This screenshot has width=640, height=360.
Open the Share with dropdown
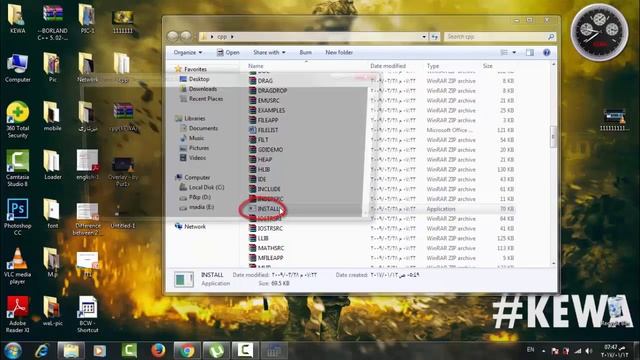pyautogui.click(x=269, y=52)
